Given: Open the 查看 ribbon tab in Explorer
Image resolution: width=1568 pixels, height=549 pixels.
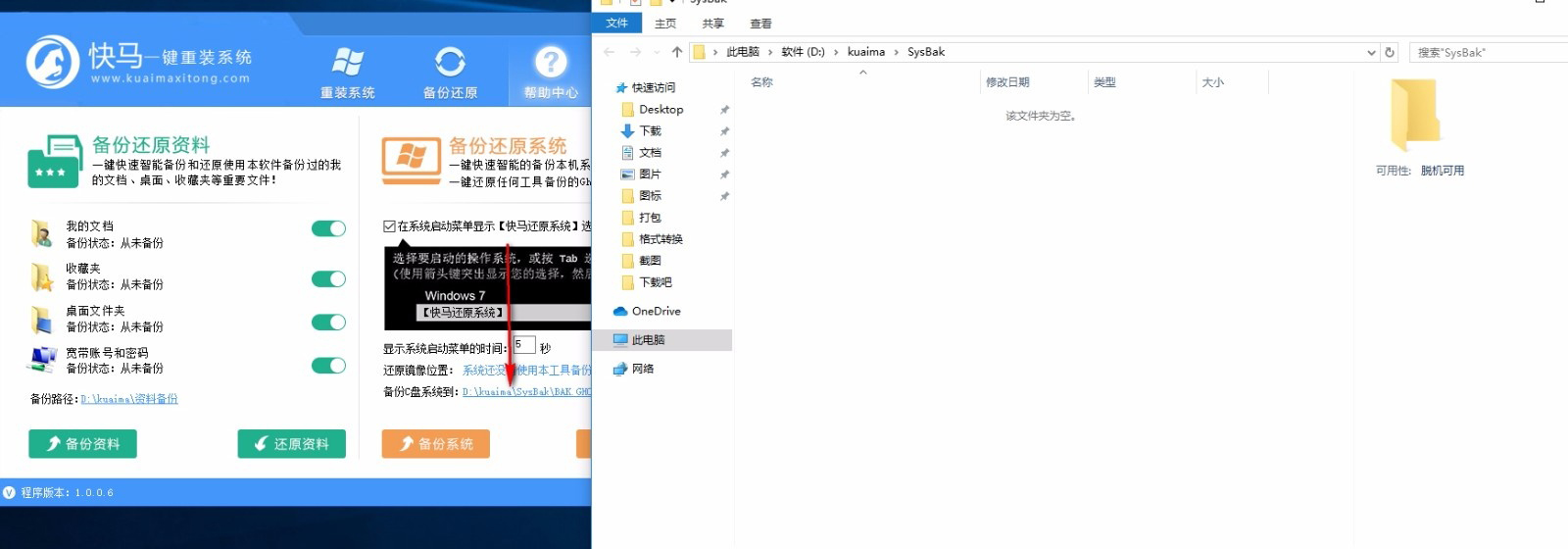Looking at the screenshot, I should (x=760, y=24).
